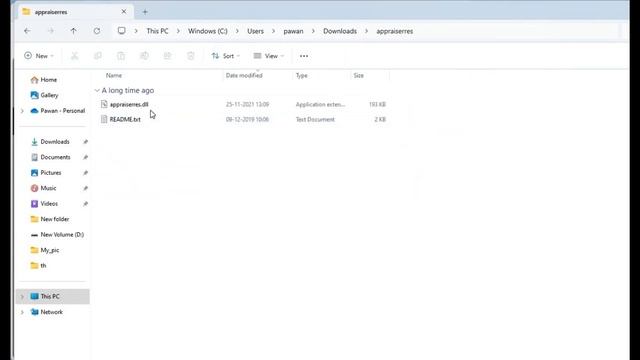Open the Sort dropdown
The image size is (640, 360).
click(x=226, y=56)
